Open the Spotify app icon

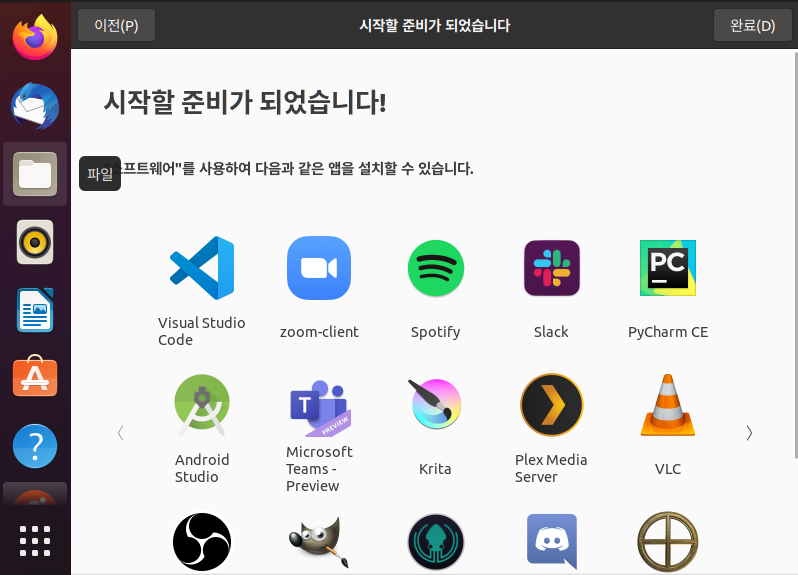[436, 268]
